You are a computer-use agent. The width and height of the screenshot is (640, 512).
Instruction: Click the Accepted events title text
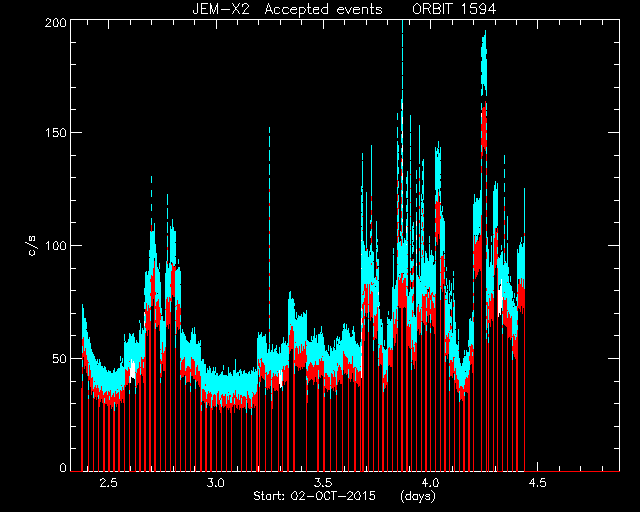point(323,9)
